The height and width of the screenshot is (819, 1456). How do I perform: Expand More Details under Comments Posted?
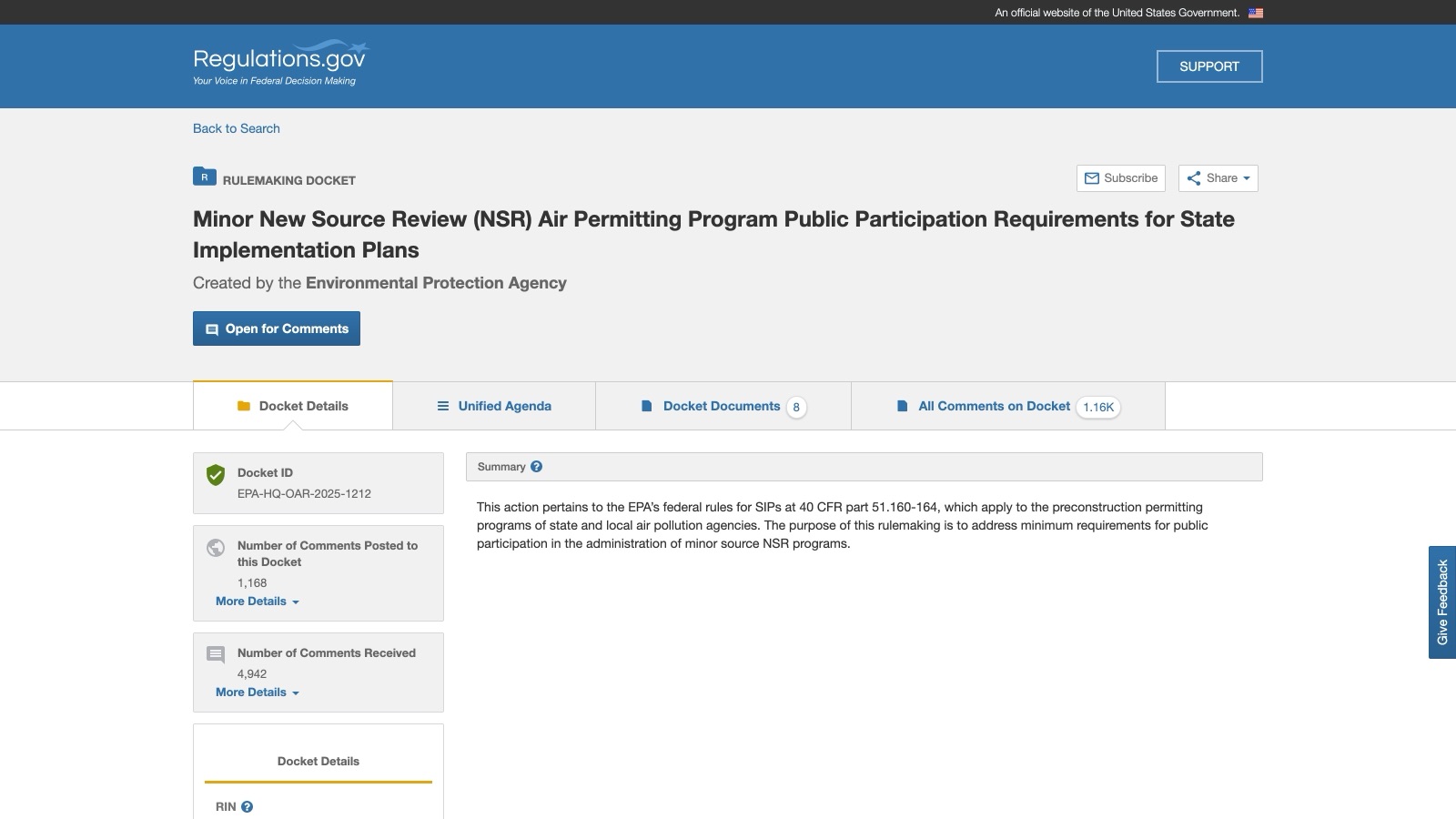(x=258, y=602)
